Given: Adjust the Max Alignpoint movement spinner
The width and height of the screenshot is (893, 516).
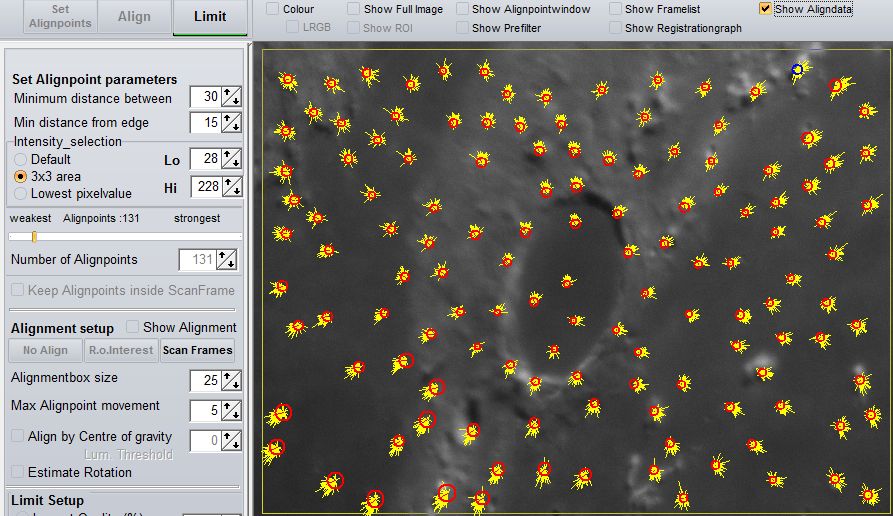Looking at the screenshot, I should coord(231,411).
